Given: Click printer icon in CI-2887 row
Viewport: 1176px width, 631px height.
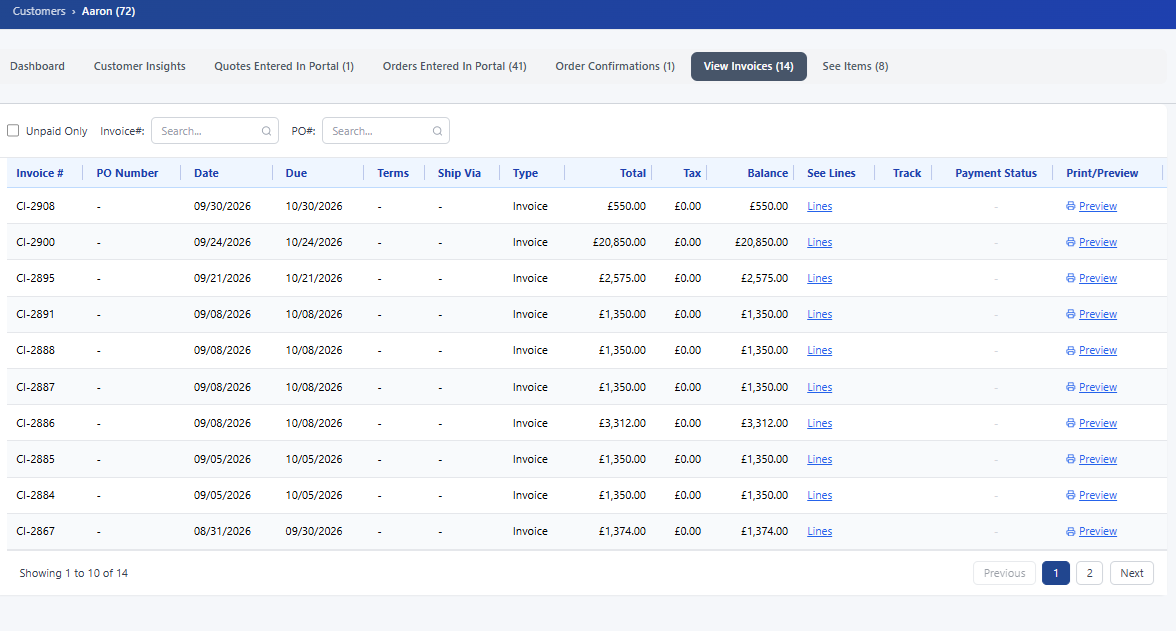Looking at the screenshot, I should [x=1070, y=386].
